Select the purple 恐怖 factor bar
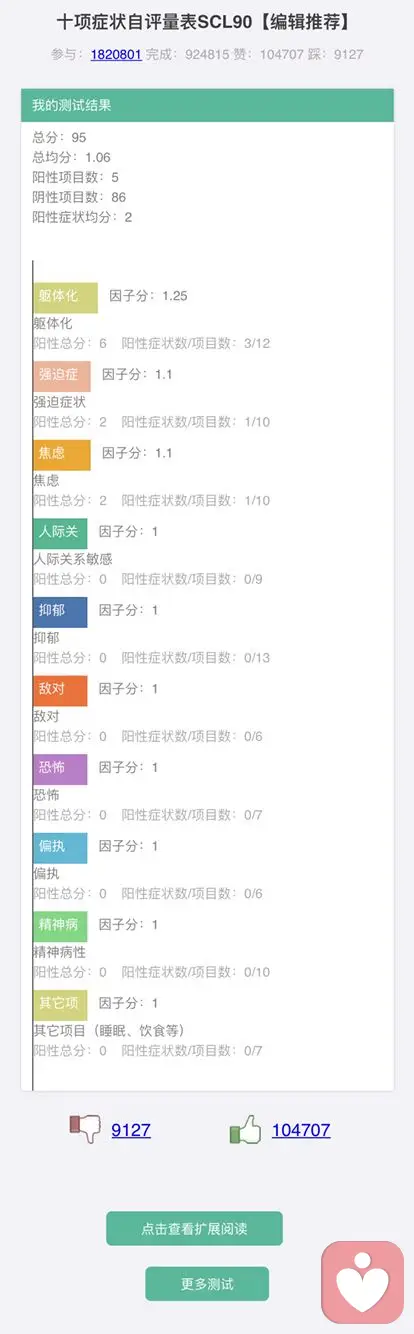 pyautogui.click(x=60, y=769)
